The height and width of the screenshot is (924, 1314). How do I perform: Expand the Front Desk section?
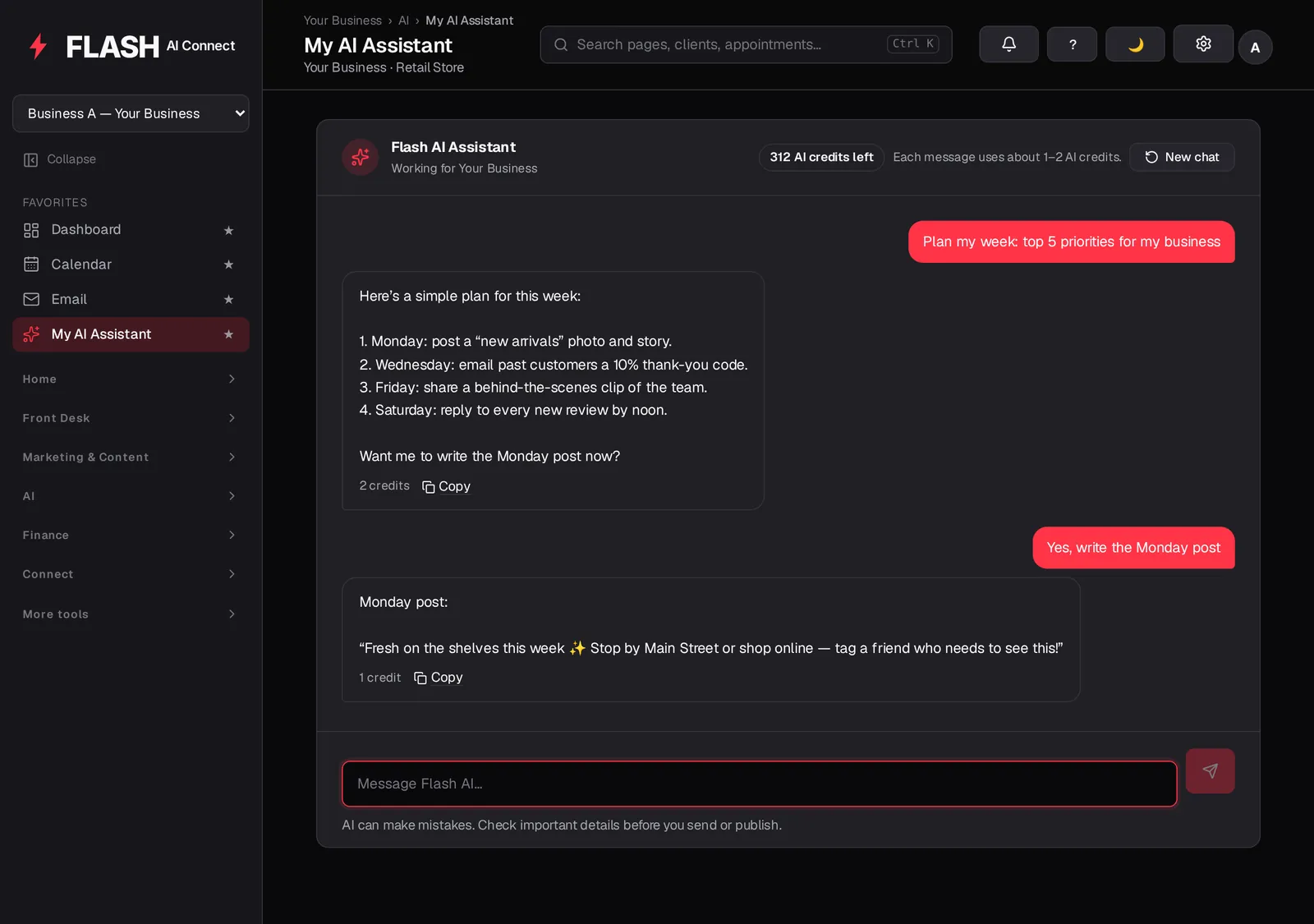pyautogui.click(x=131, y=418)
